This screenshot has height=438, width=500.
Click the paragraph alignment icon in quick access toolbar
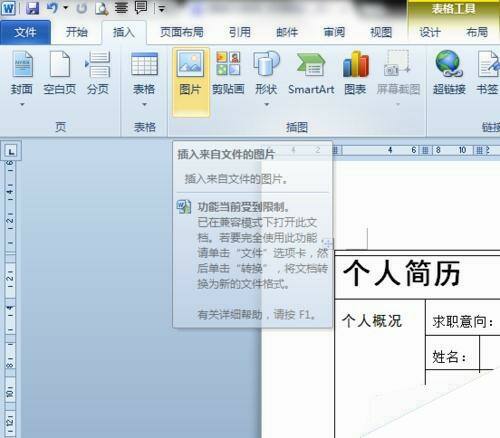(x=121, y=8)
